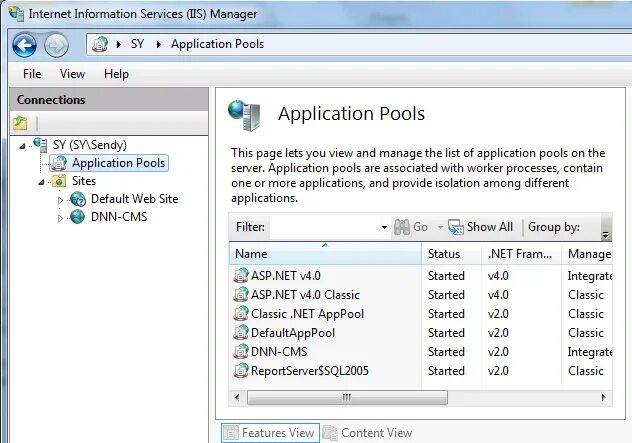Viewport: 632px width, 443px height.
Task: Open the Help menu
Action: tap(116, 74)
